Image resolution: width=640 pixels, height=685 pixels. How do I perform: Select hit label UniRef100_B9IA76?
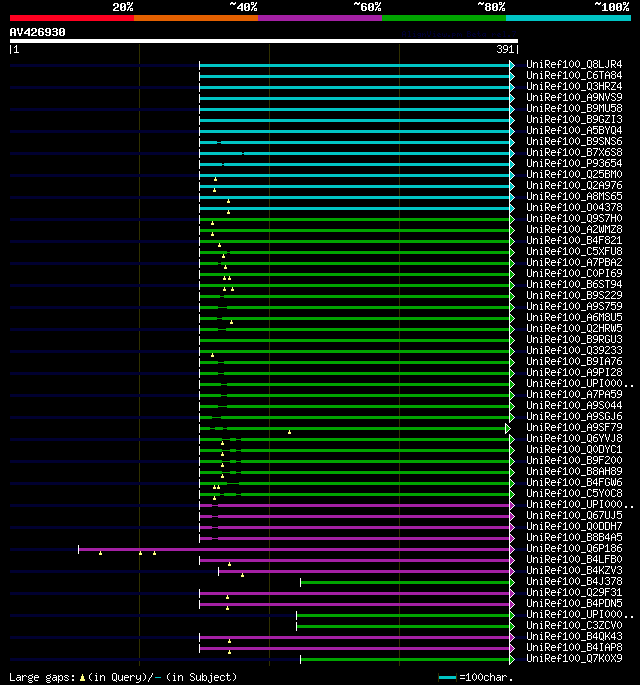point(574,361)
